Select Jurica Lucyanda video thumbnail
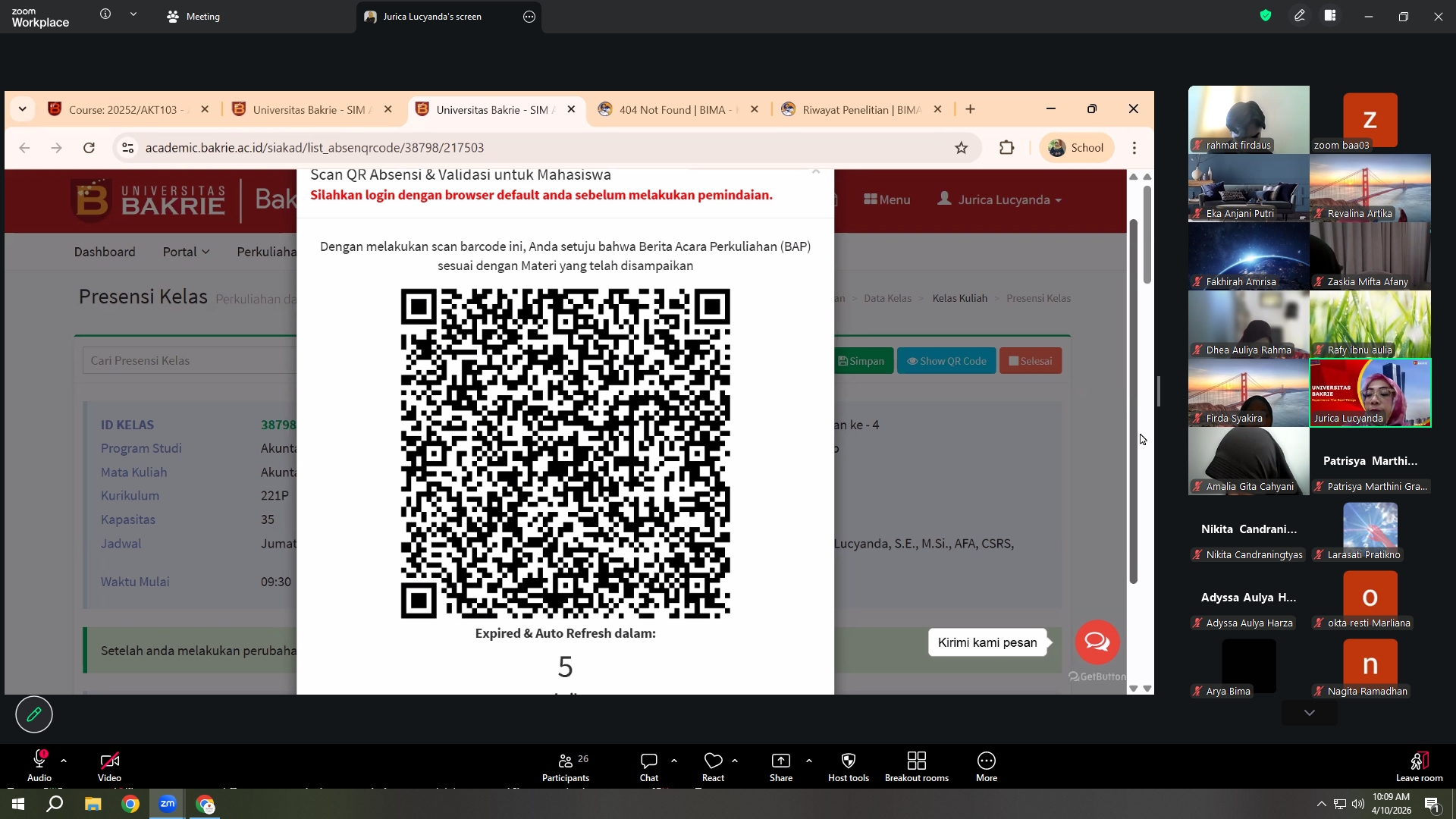This screenshot has width=1456, height=819. tap(1370, 393)
